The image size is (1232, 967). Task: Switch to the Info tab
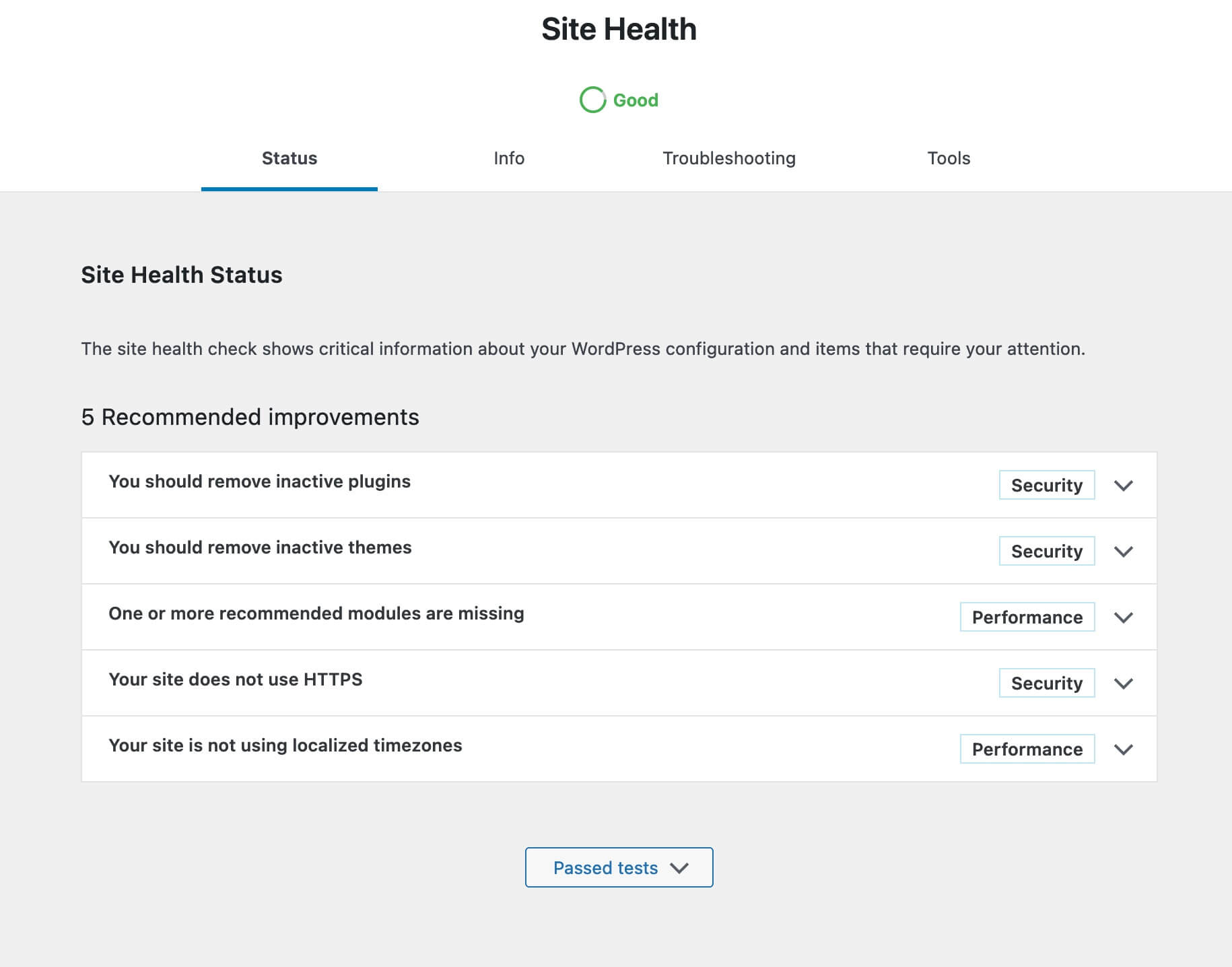coord(508,158)
